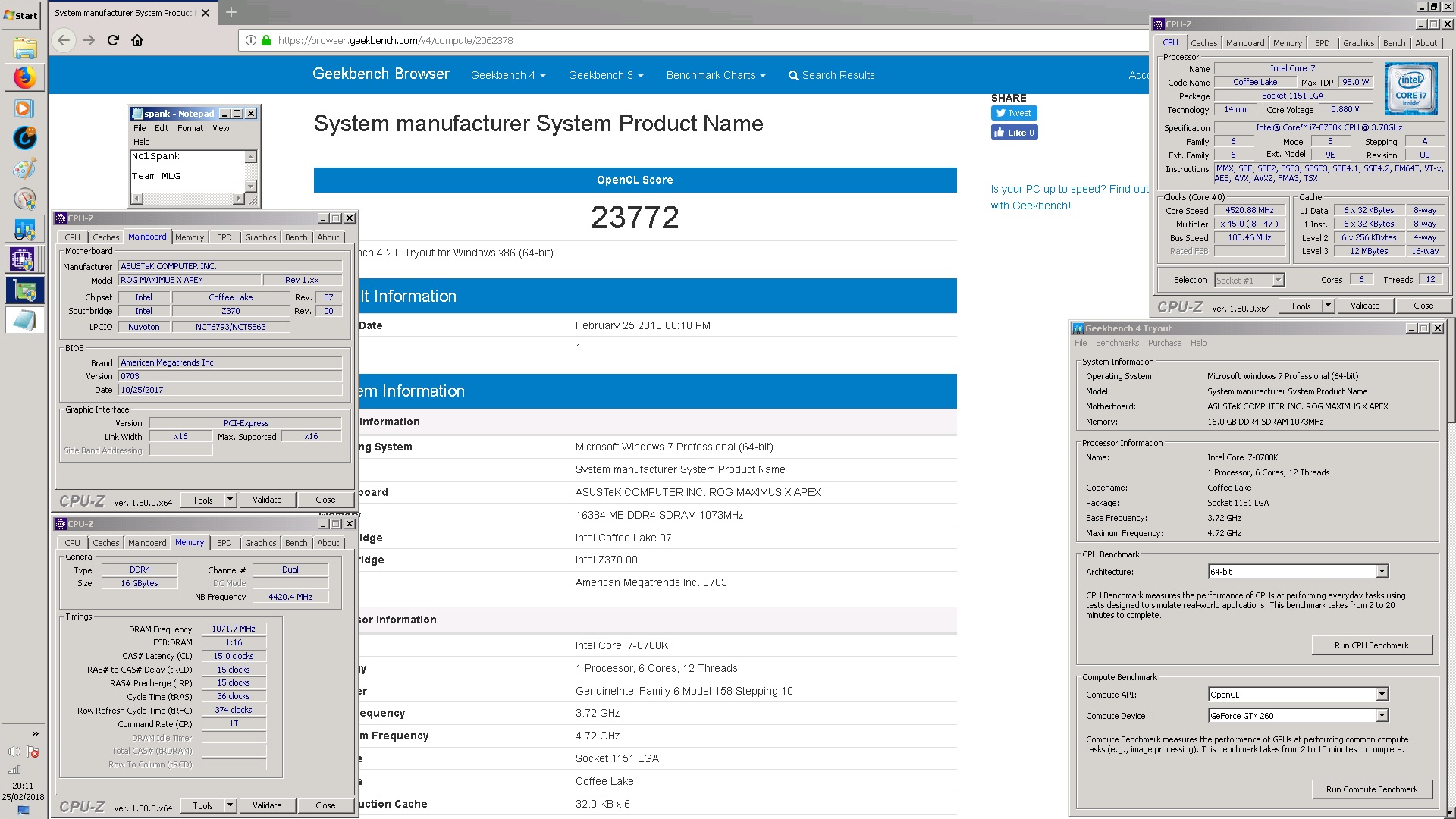This screenshot has height=819, width=1456.
Task: Open a new browser tab
Action: tap(231, 12)
